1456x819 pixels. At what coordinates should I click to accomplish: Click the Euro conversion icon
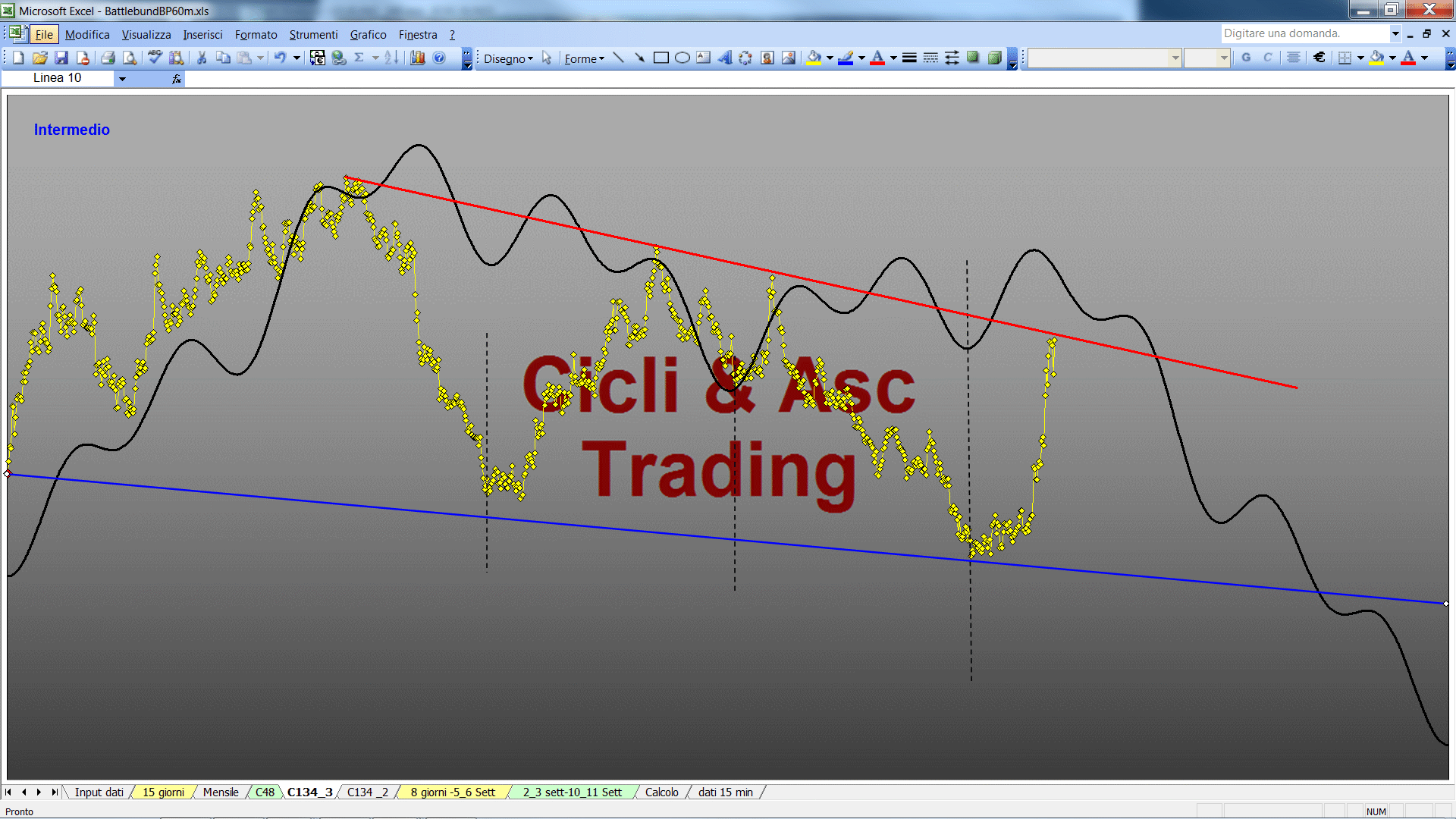318,58
